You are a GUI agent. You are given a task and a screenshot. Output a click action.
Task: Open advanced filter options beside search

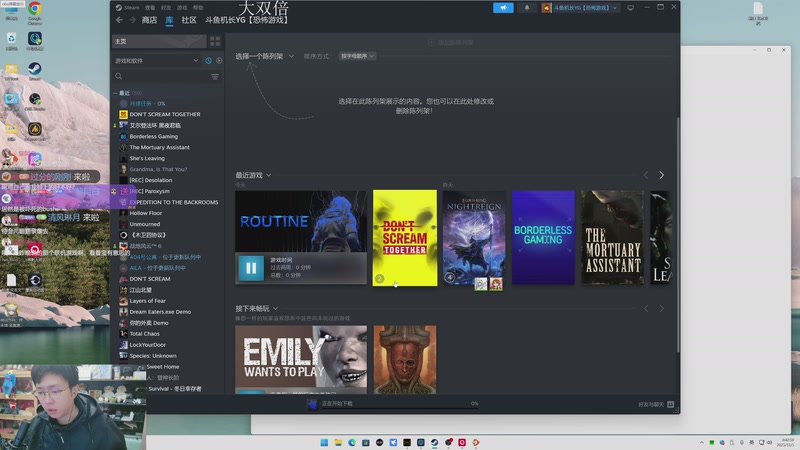tap(215, 77)
